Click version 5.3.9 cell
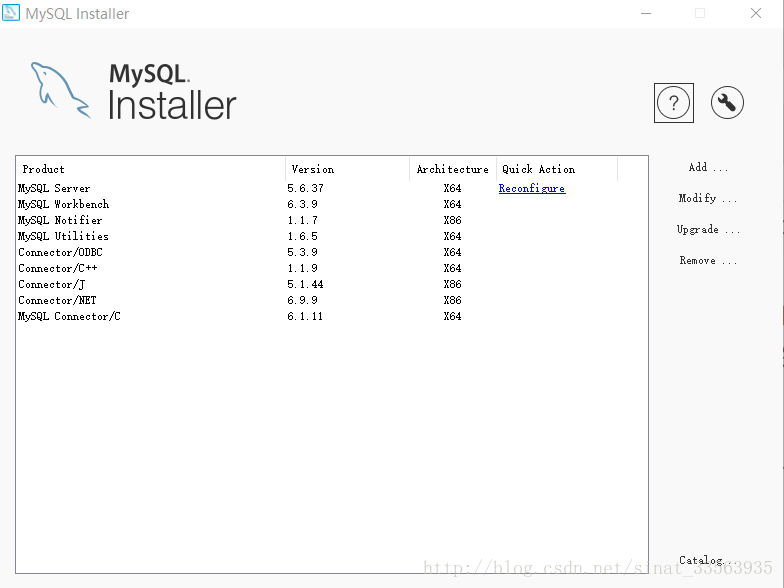The width and height of the screenshot is (784, 588). (x=302, y=252)
